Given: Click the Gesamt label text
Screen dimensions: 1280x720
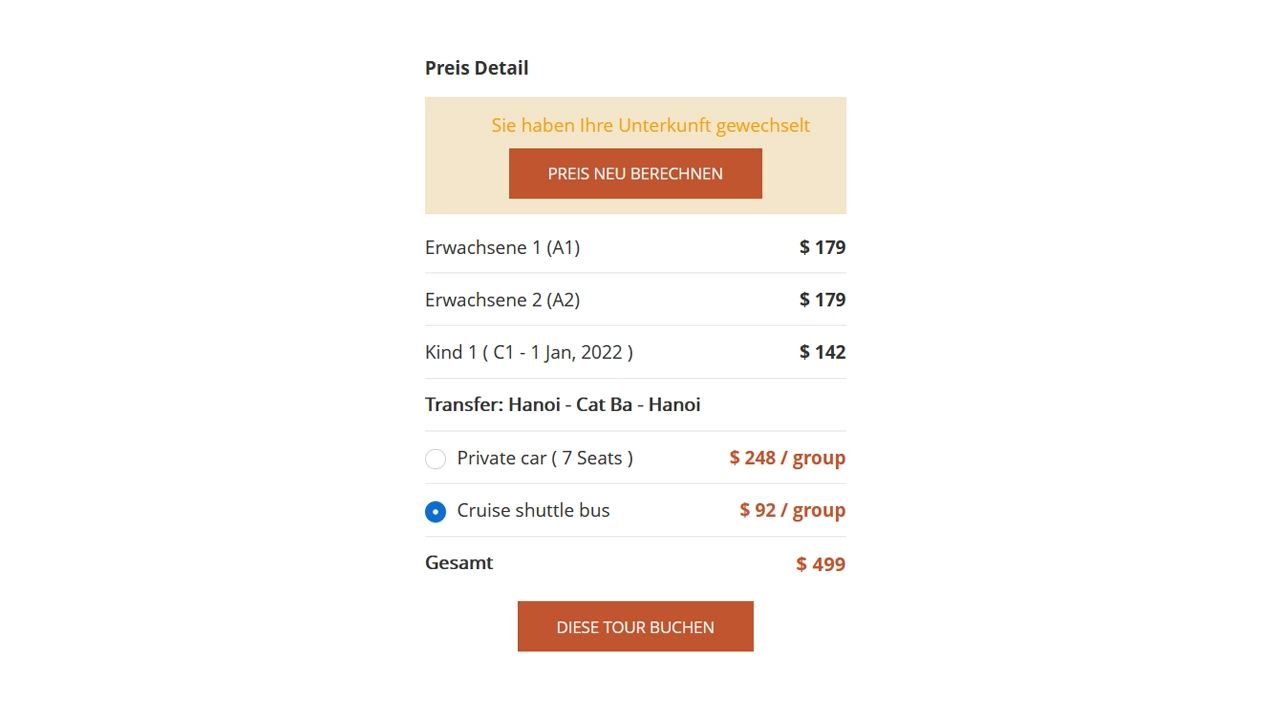Looking at the screenshot, I should point(459,562).
